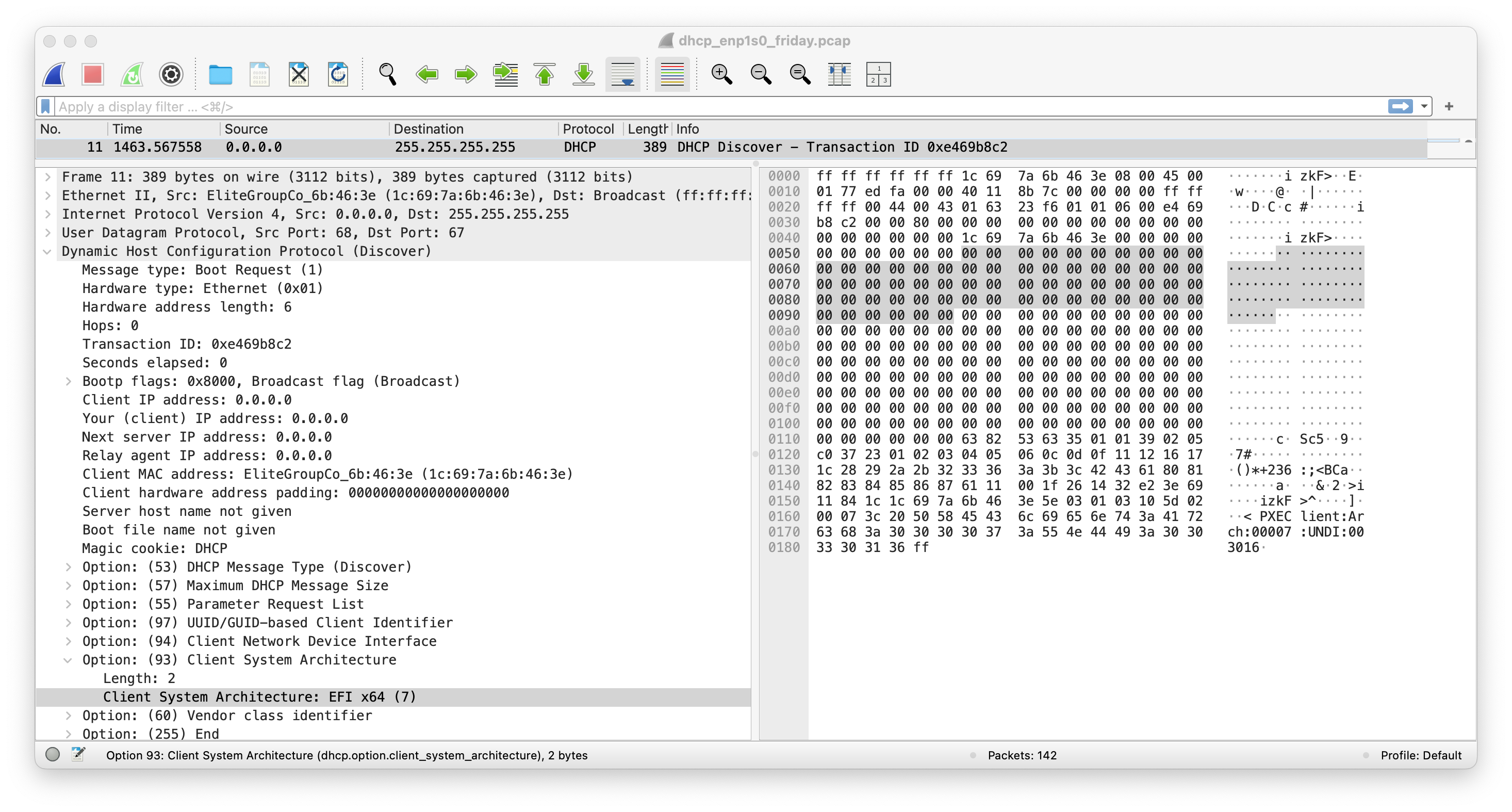Go to first packet with up arrow icon
This screenshot has height=812, width=1512.
pyautogui.click(x=544, y=75)
